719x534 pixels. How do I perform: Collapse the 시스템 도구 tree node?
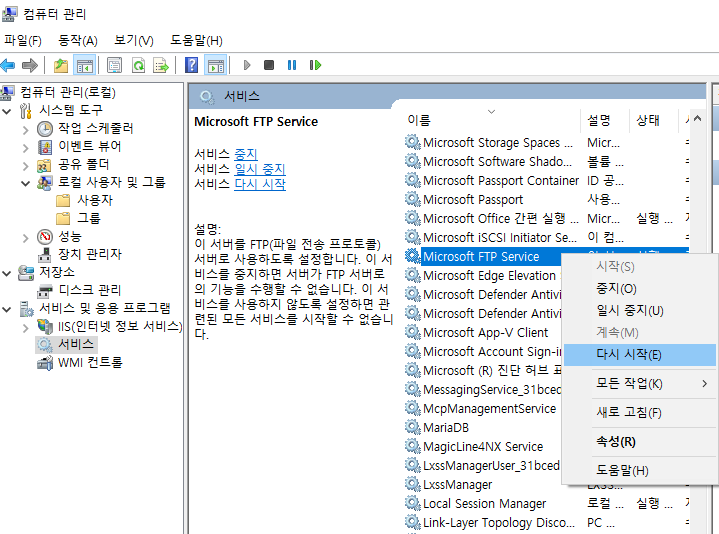click(7, 110)
